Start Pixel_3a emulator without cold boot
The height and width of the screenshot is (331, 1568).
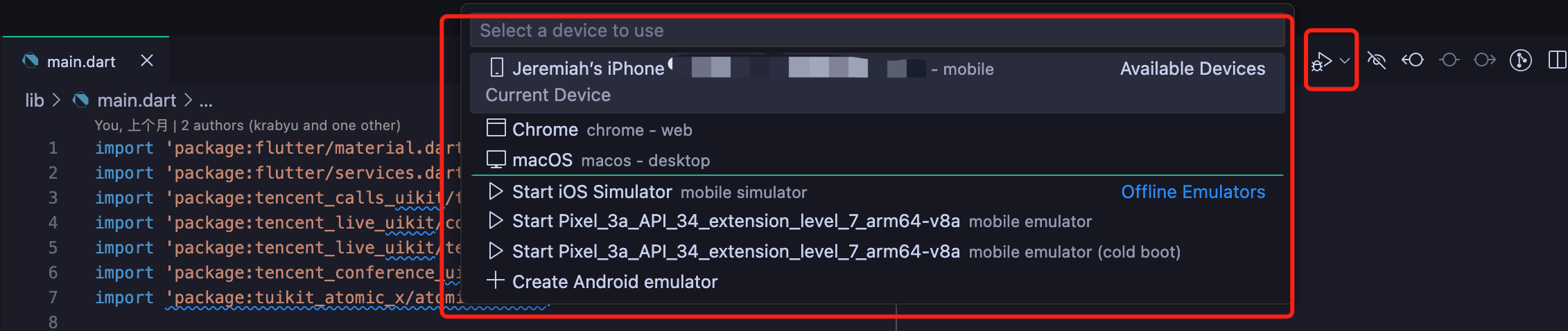click(735, 222)
